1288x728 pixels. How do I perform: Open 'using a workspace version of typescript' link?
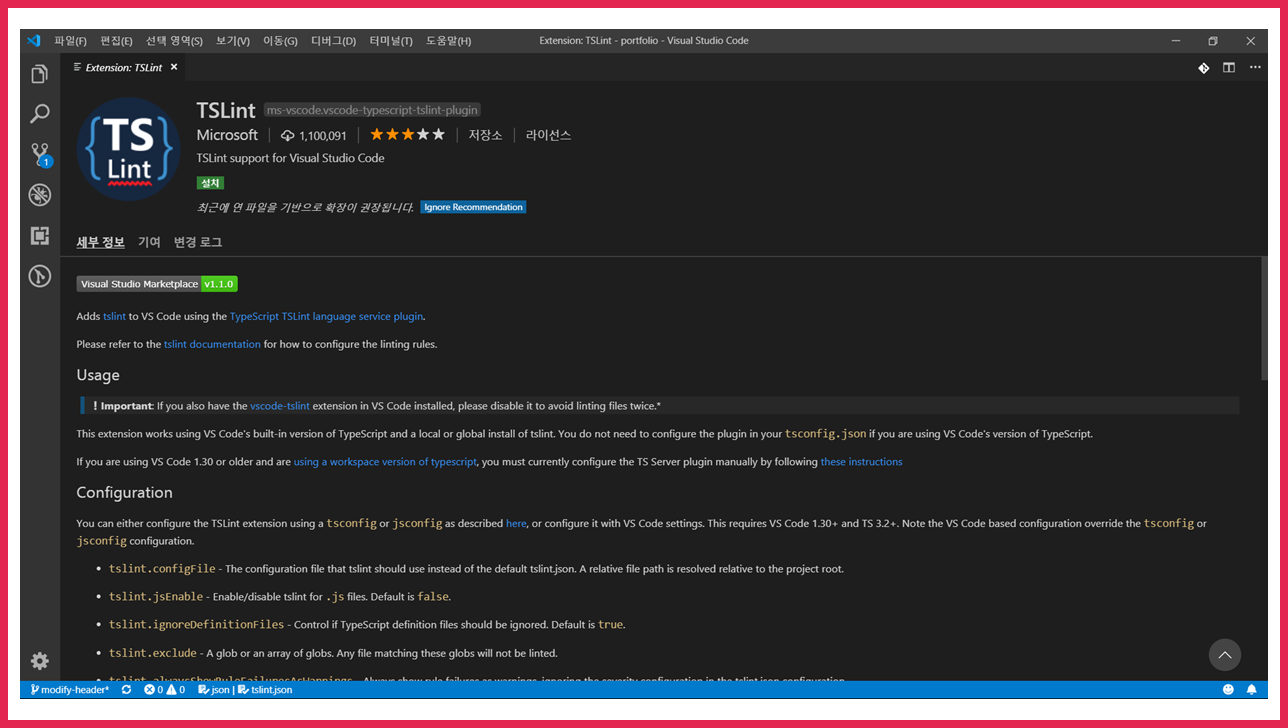(385, 462)
